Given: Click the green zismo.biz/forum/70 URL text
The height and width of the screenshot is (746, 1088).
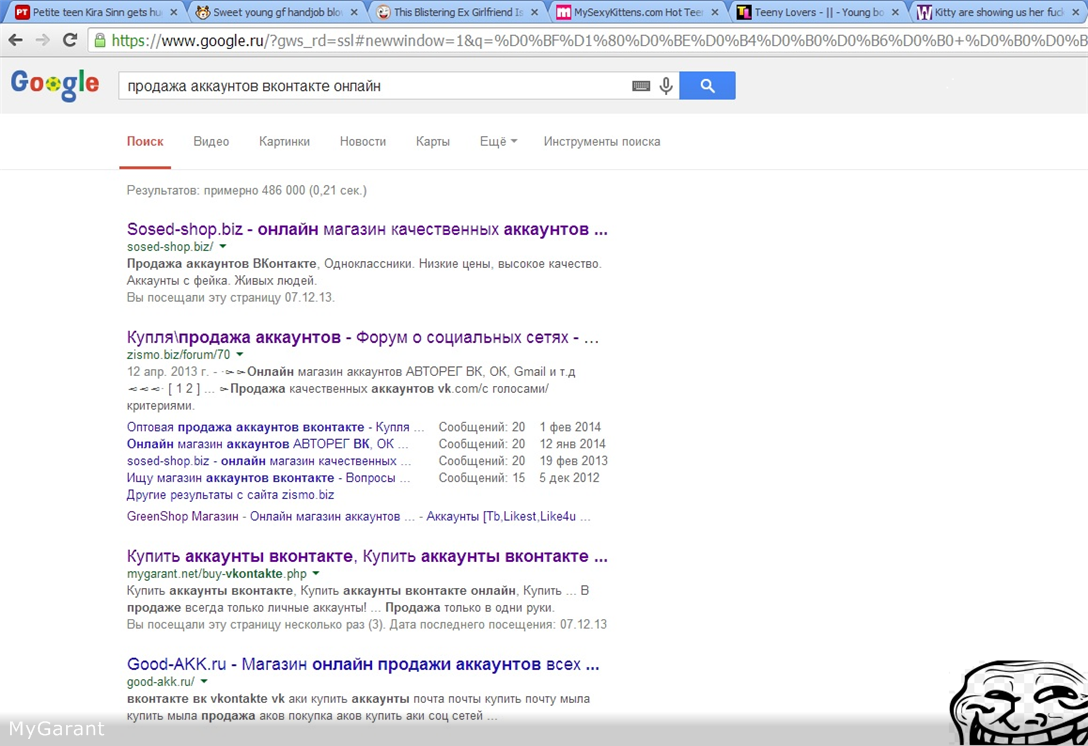Looking at the screenshot, I should point(178,355).
